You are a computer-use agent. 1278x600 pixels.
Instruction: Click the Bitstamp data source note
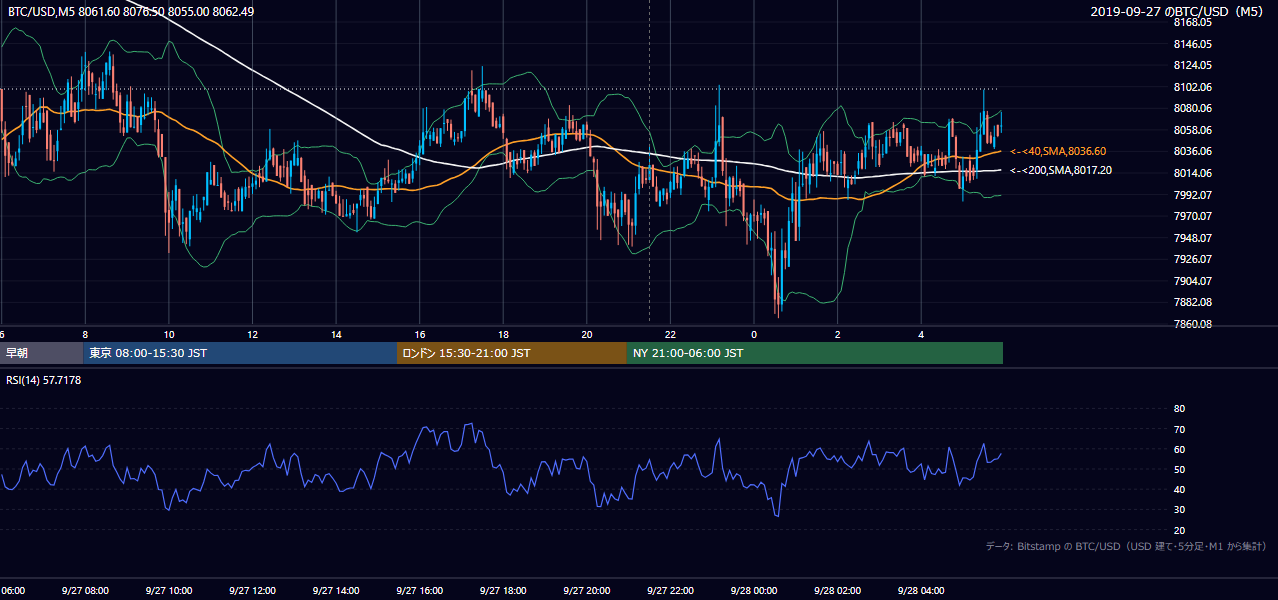1126,546
